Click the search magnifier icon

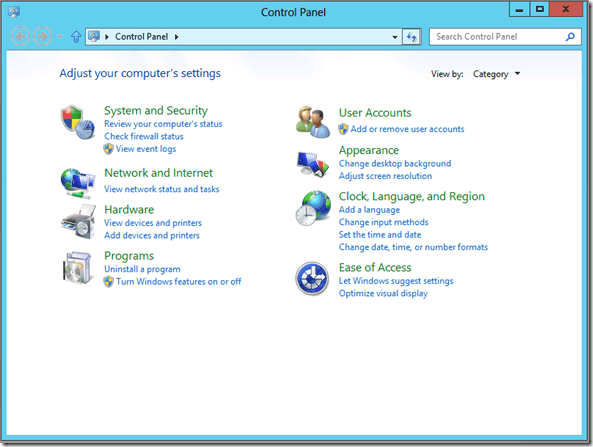pyautogui.click(x=570, y=37)
